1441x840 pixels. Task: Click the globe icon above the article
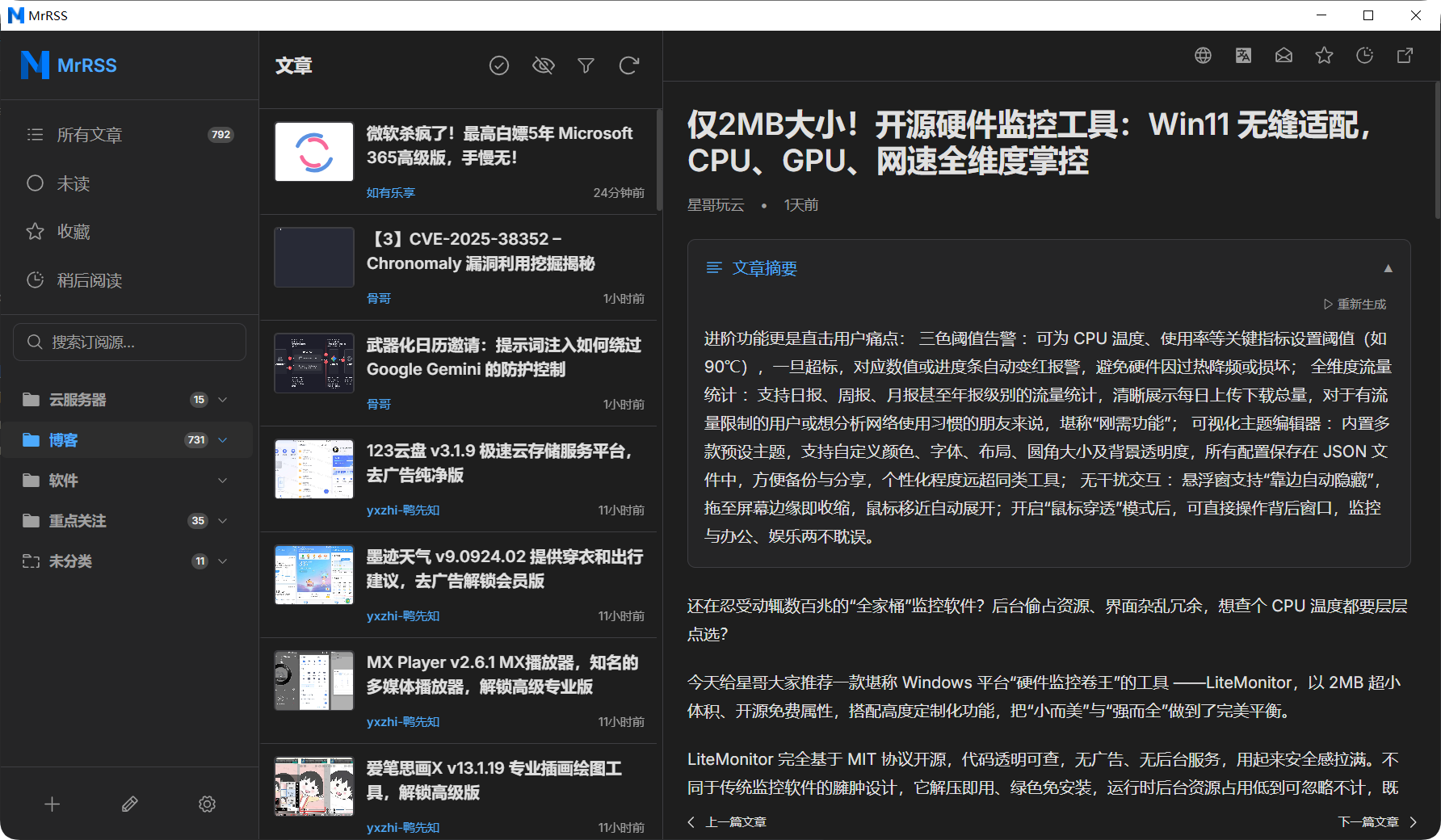(x=1203, y=56)
